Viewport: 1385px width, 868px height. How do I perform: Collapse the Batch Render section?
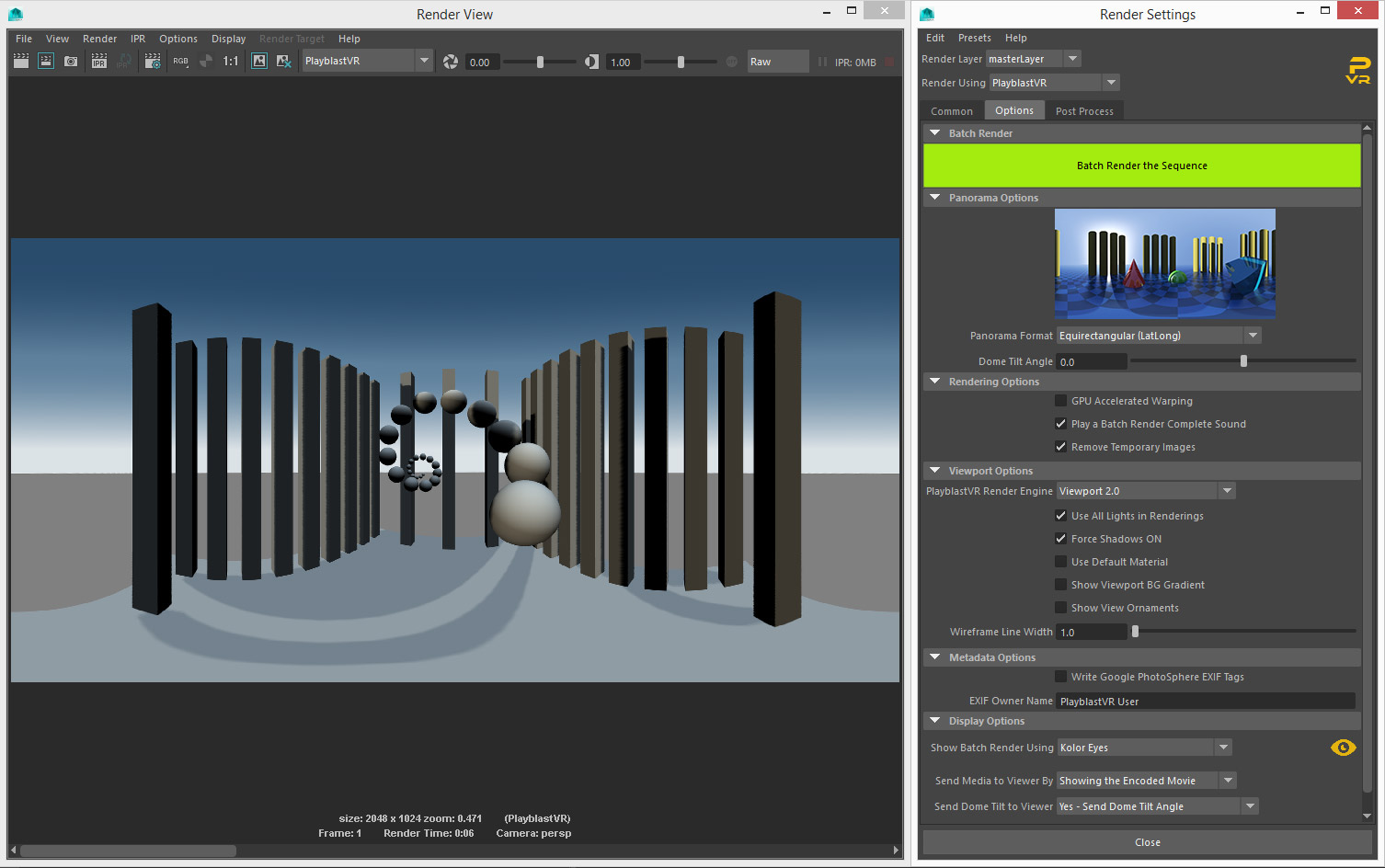(935, 133)
